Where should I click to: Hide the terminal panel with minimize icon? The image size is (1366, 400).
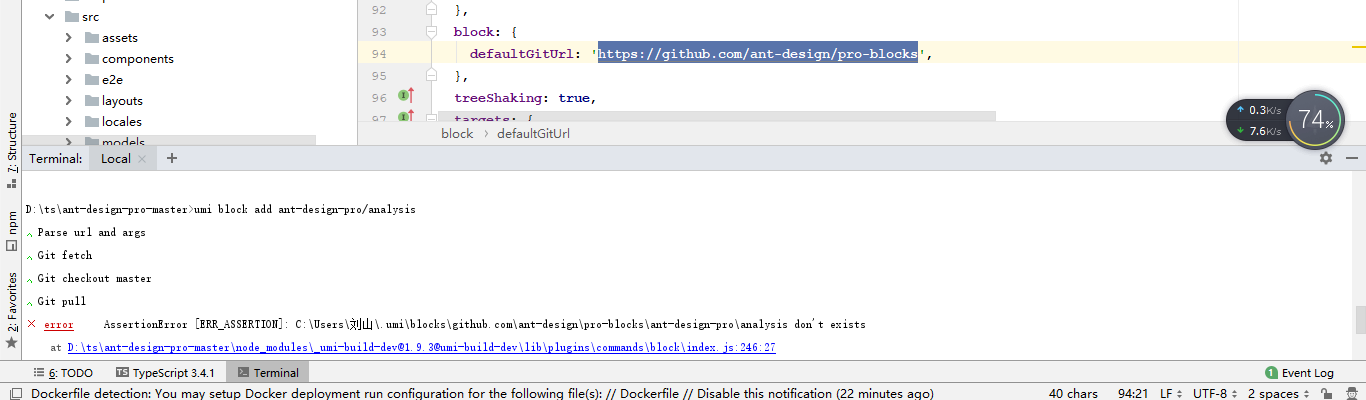tap(1351, 158)
